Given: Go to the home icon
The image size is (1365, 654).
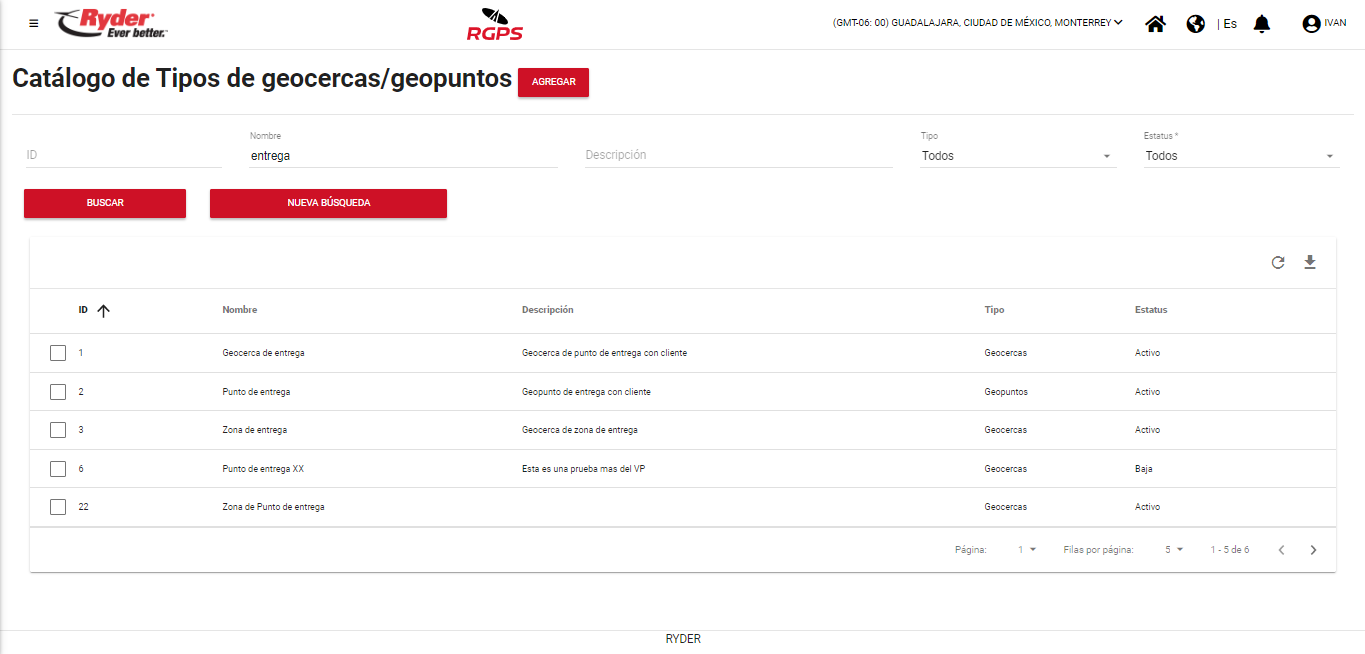Looking at the screenshot, I should [x=1155, y=24].
